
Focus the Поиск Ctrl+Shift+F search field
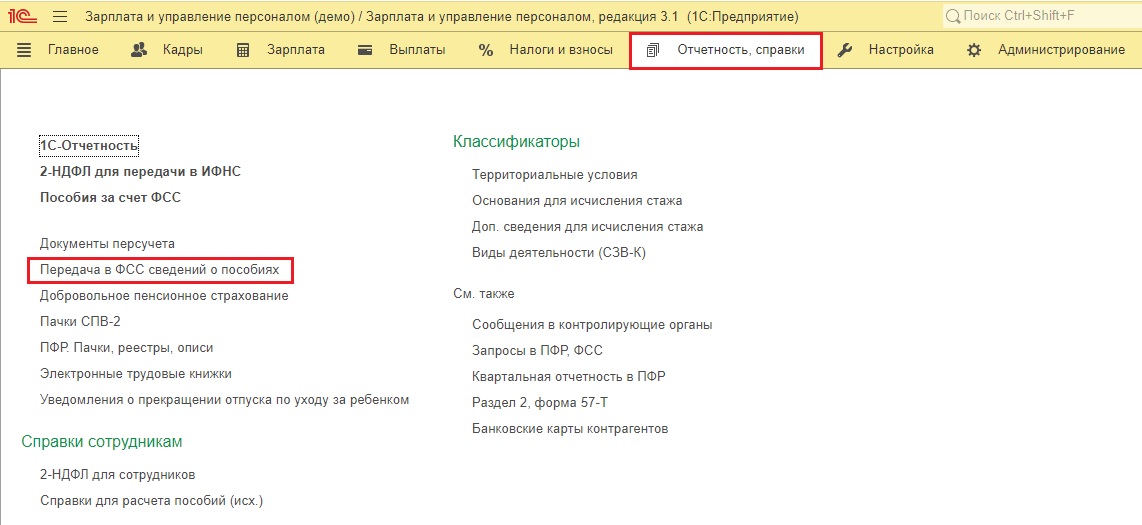[x=1041, y=15]
